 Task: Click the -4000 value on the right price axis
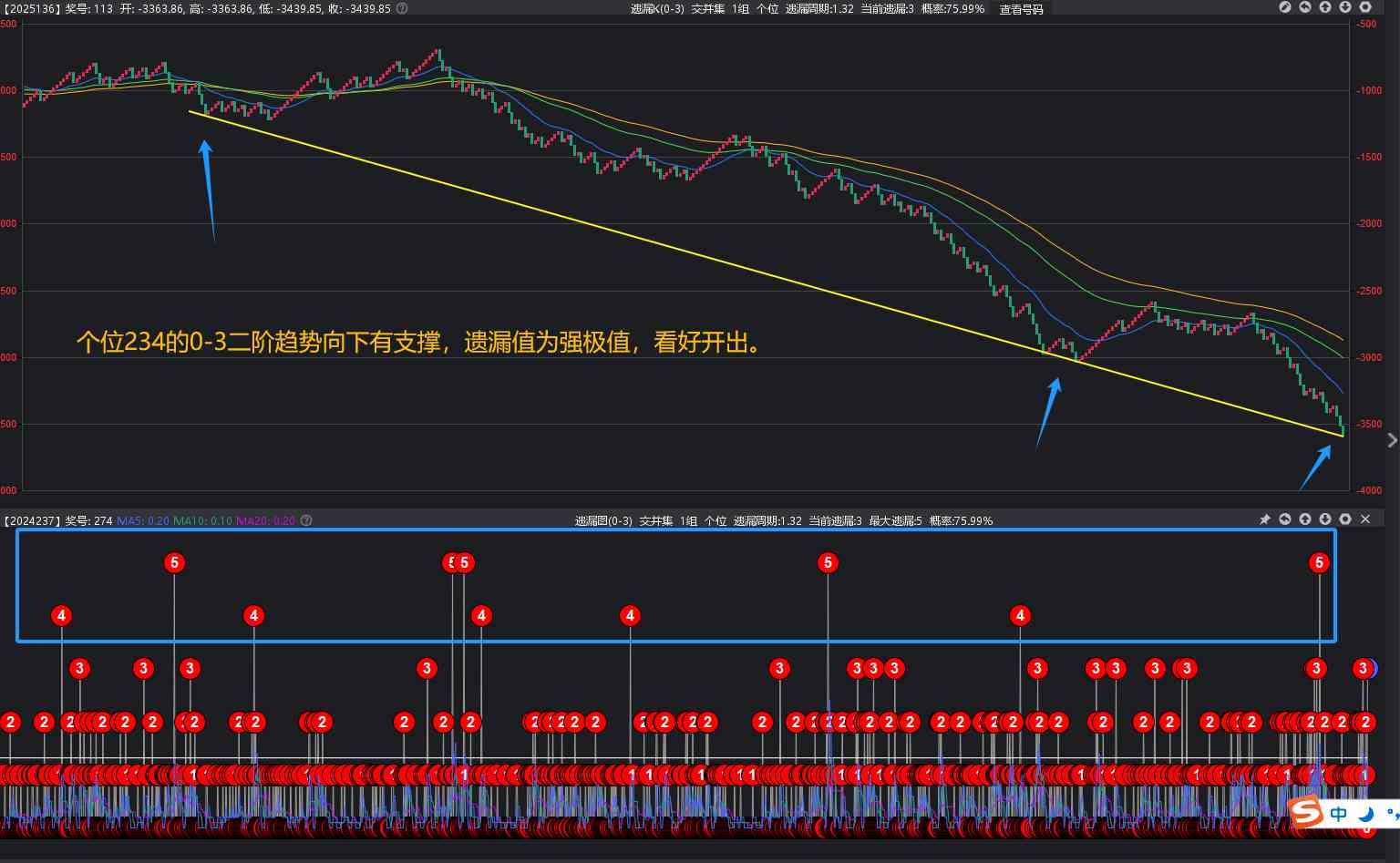click(x=1369, y=490)
